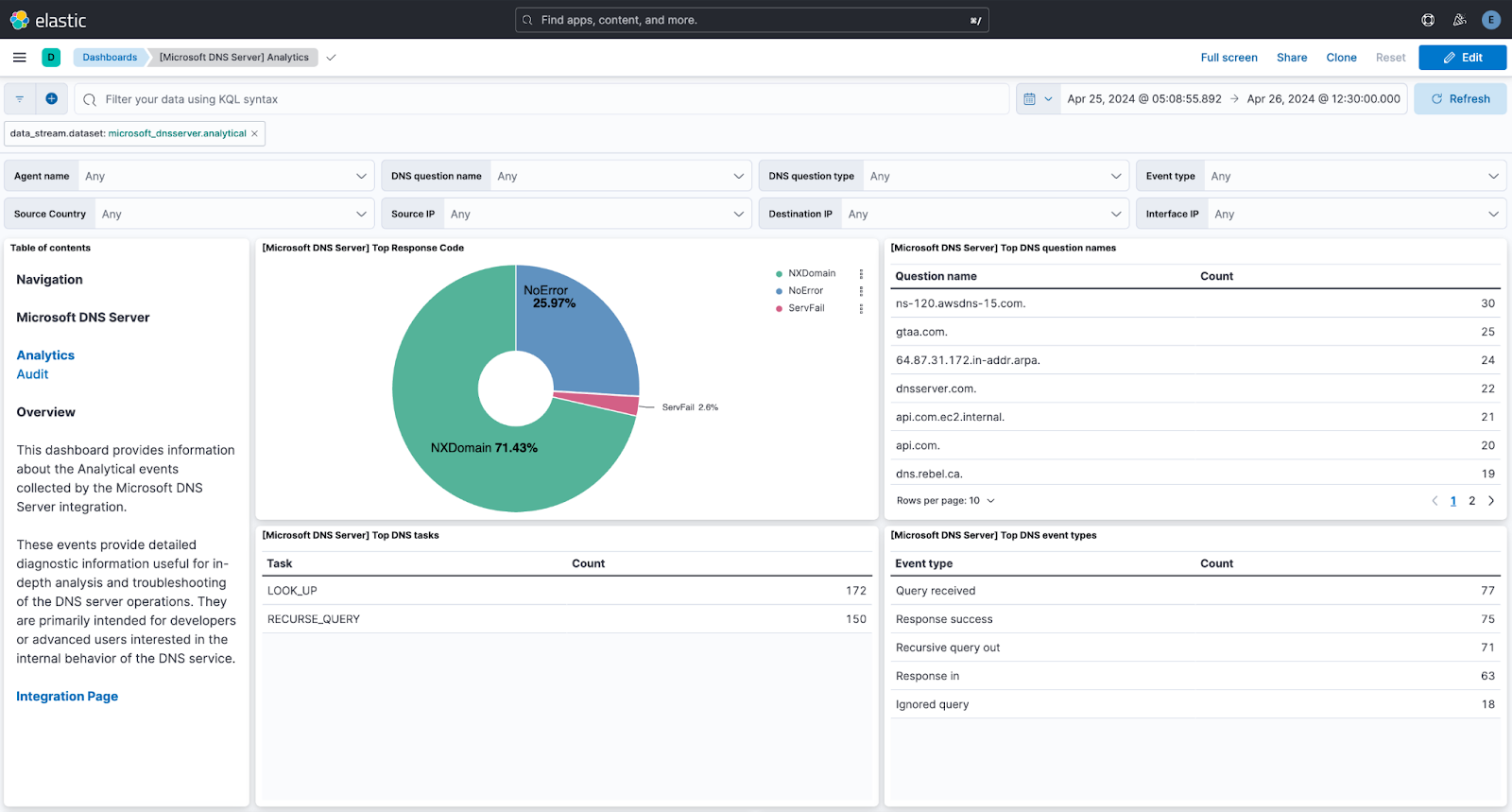1512x812 pixels.
Task: Focus the global search field
Action: pyautogui.click(x=752, y=20)
